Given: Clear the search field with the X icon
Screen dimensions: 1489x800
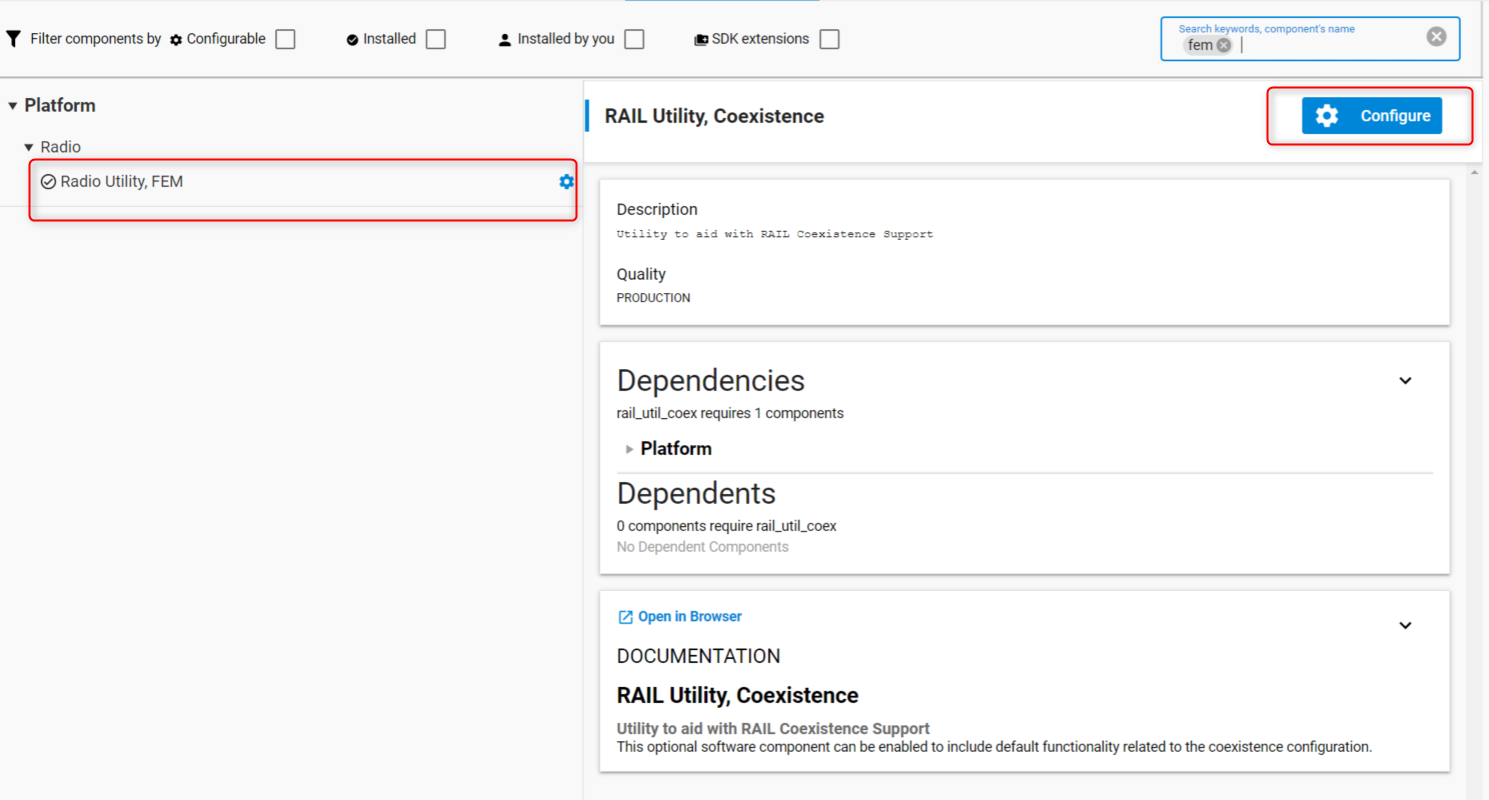Looking at the screenshot, I should (1436, 37).
